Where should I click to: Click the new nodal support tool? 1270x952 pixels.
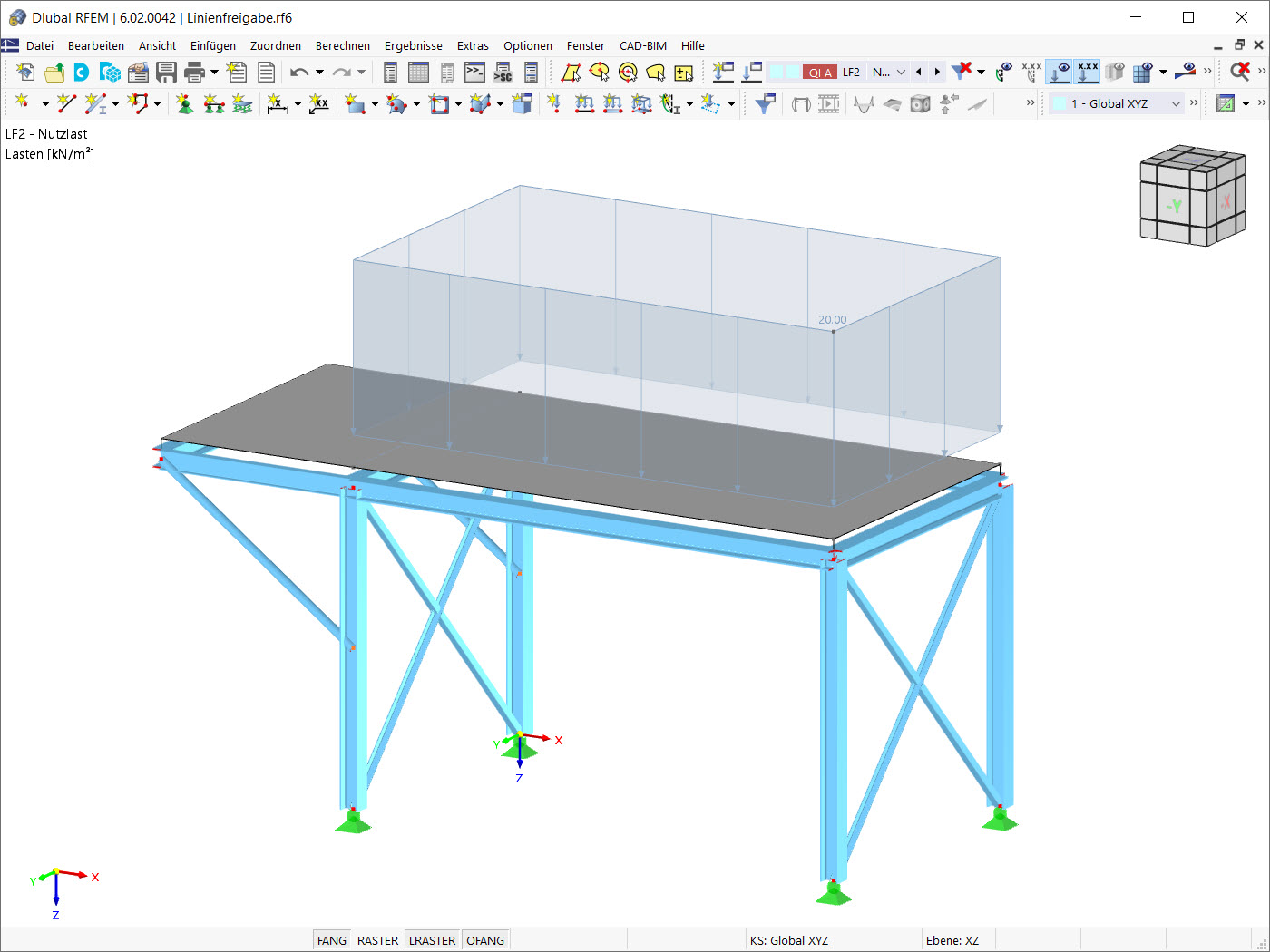[185, 103]
